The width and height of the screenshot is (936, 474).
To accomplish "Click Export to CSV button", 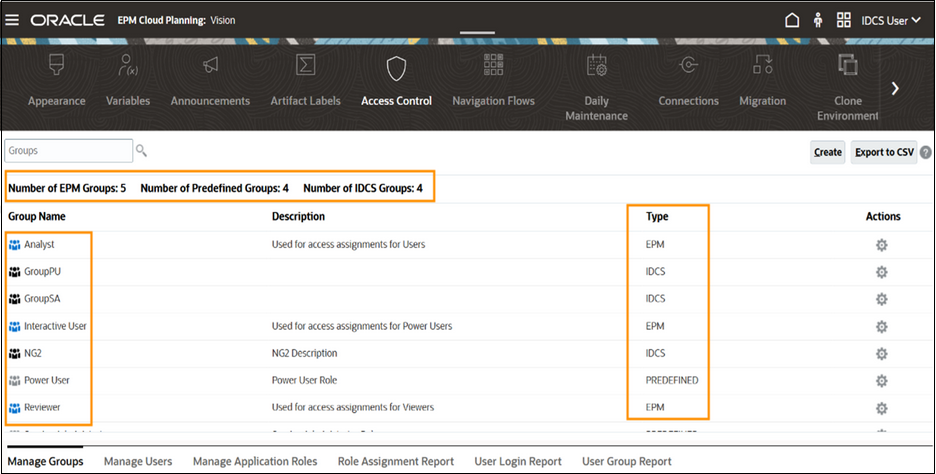I will pos(884,152).
